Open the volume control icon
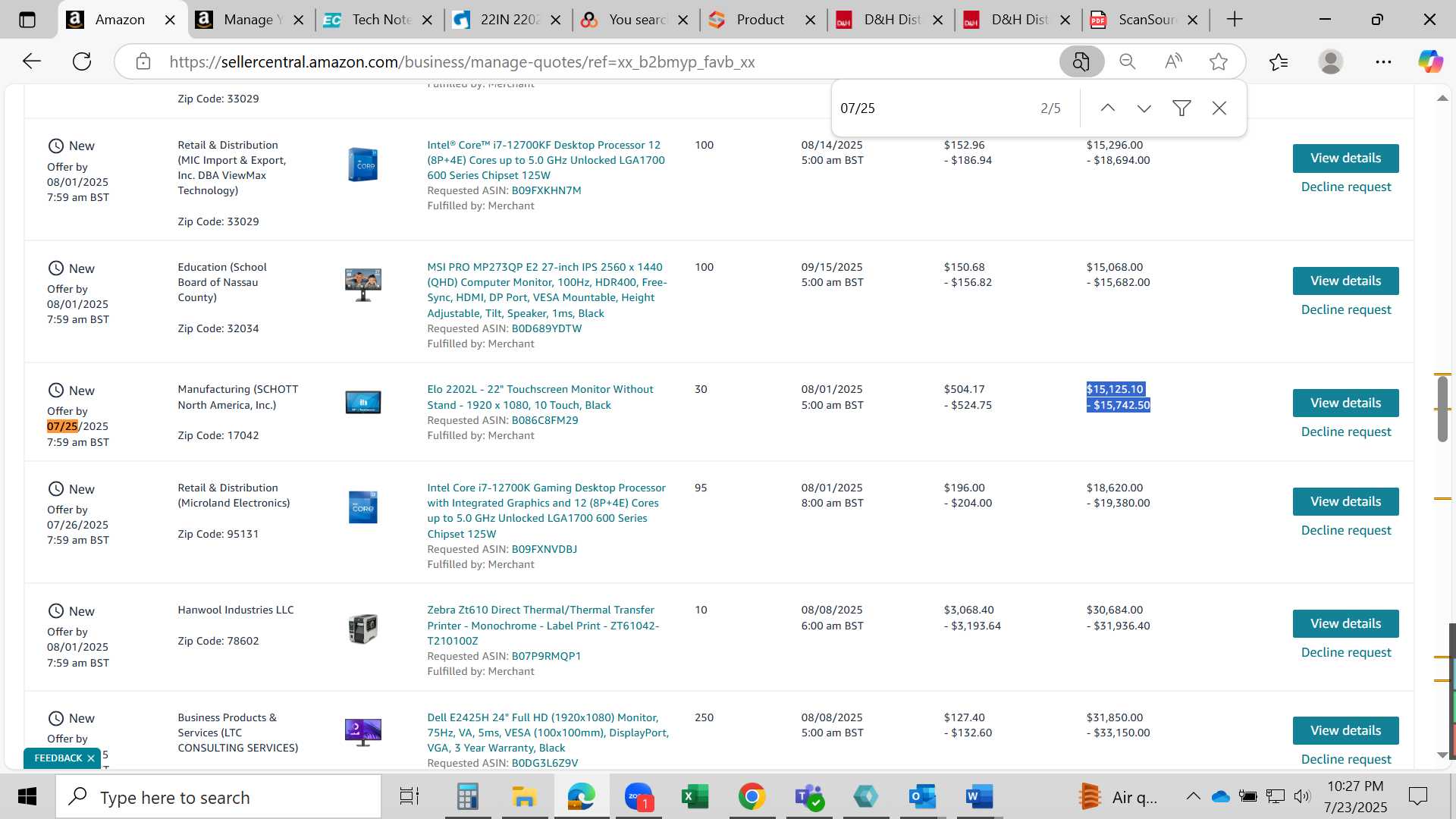 [1302, 796]
